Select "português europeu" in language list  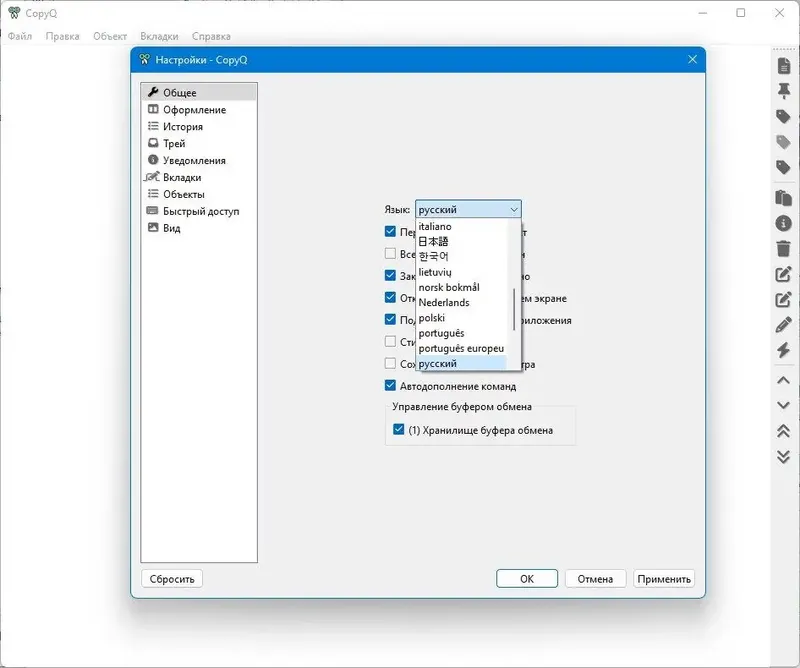[462, 349]
